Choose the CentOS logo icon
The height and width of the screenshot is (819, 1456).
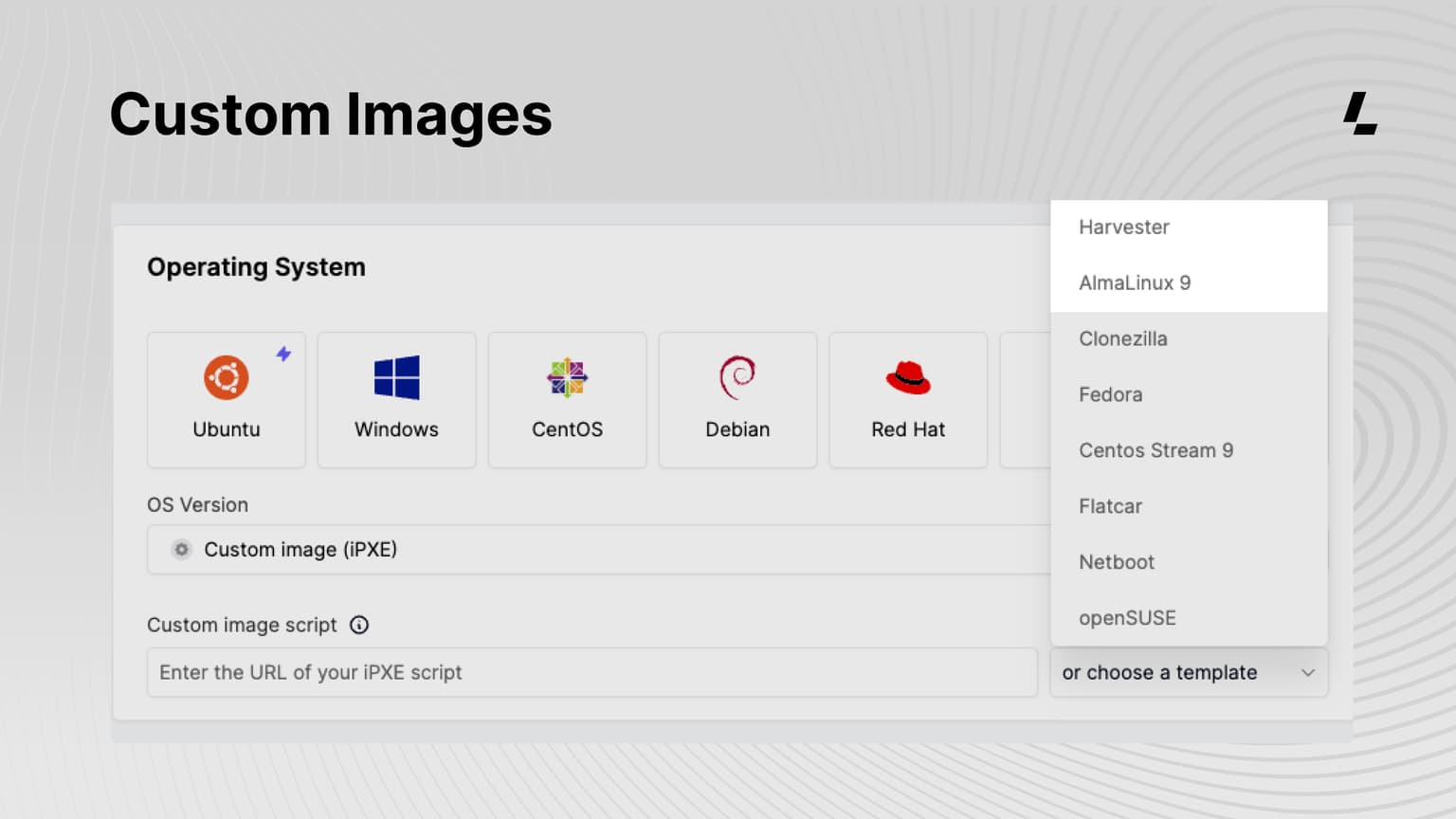567,376
